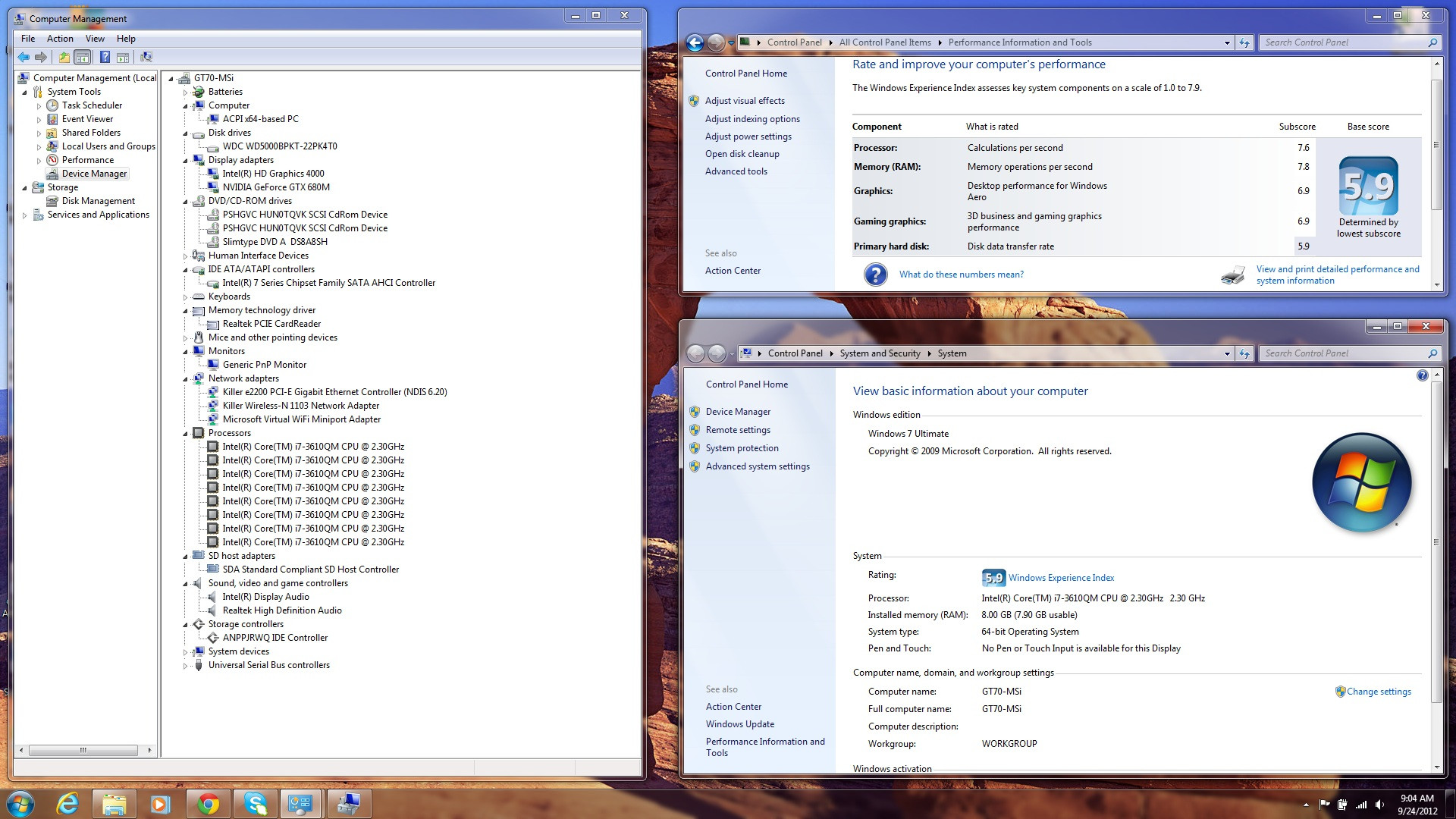Click the 5.9 rating badge in System window

pyautogui.click(x=993, y=578)
